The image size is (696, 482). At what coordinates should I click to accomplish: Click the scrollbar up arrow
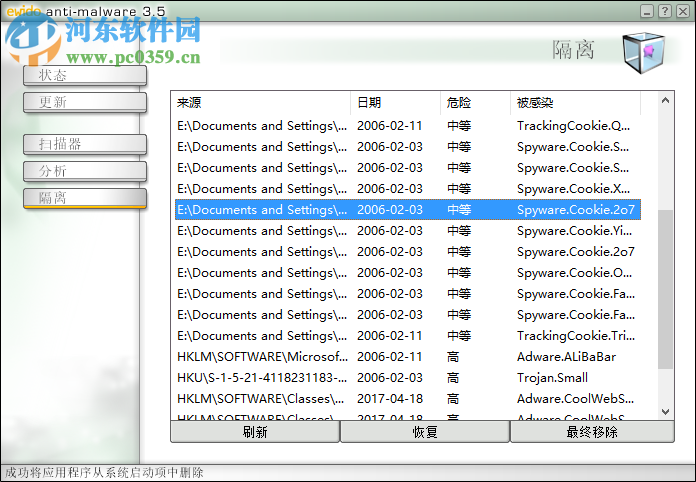pos(665,101)
